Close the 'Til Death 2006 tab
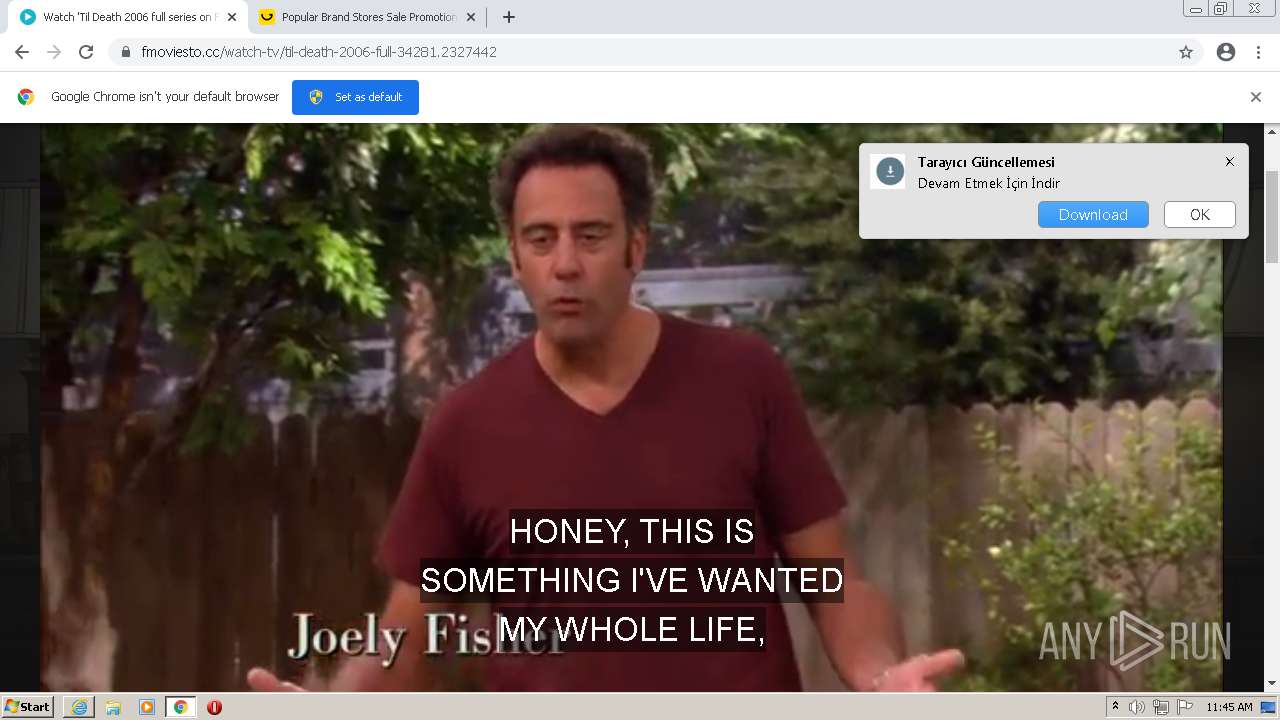 (232, 17)
